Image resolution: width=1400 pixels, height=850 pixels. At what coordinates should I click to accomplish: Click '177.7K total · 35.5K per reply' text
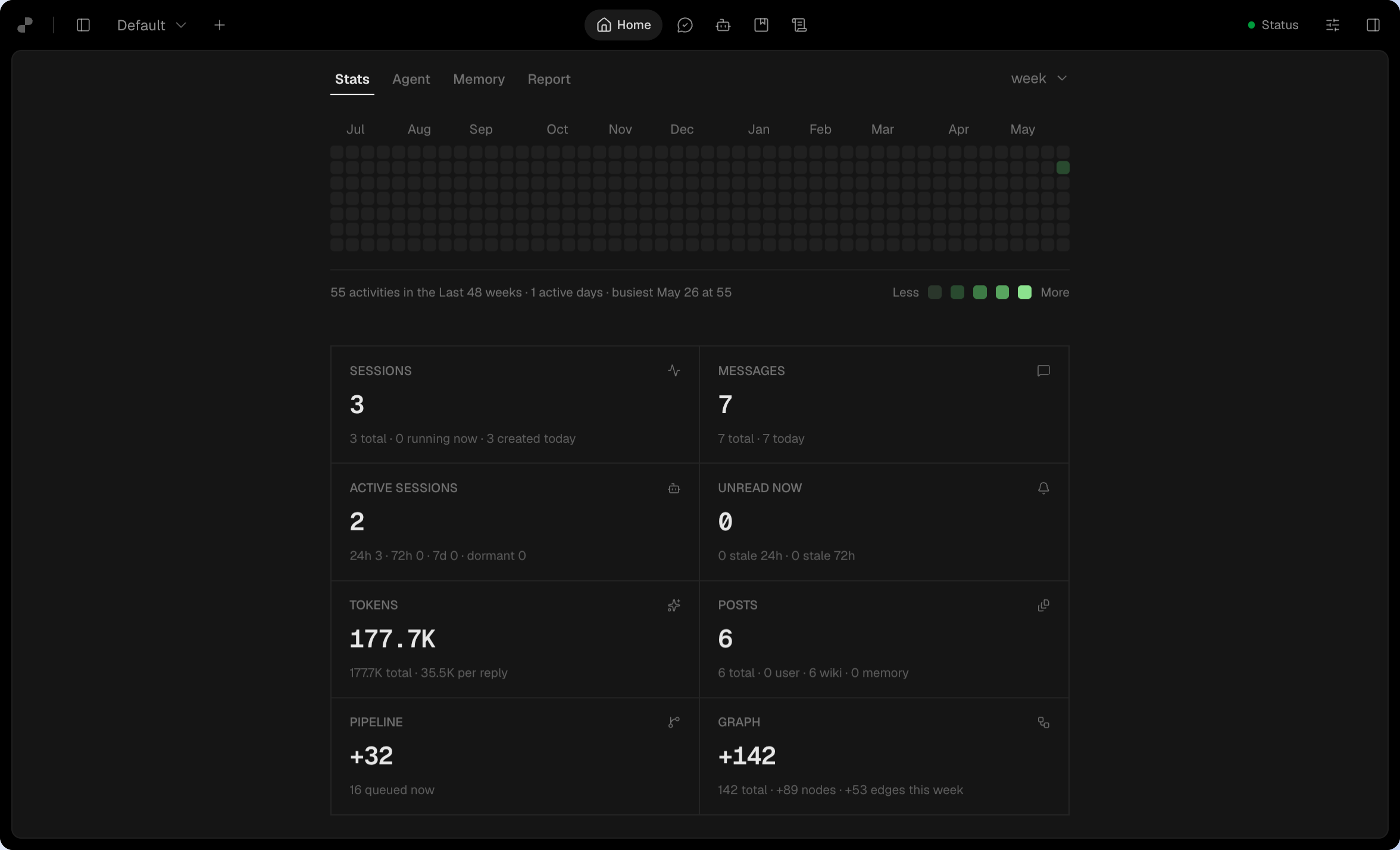pyautogui.click(x=429, y=673)
